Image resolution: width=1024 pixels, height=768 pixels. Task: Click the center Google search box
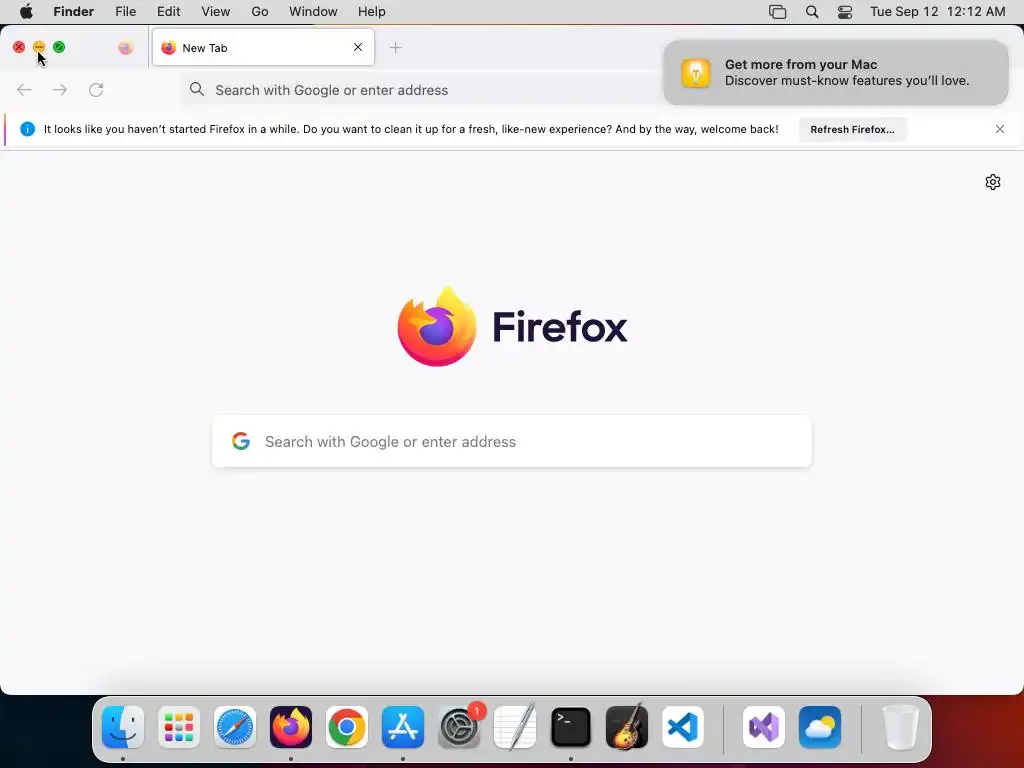point(512,441)
